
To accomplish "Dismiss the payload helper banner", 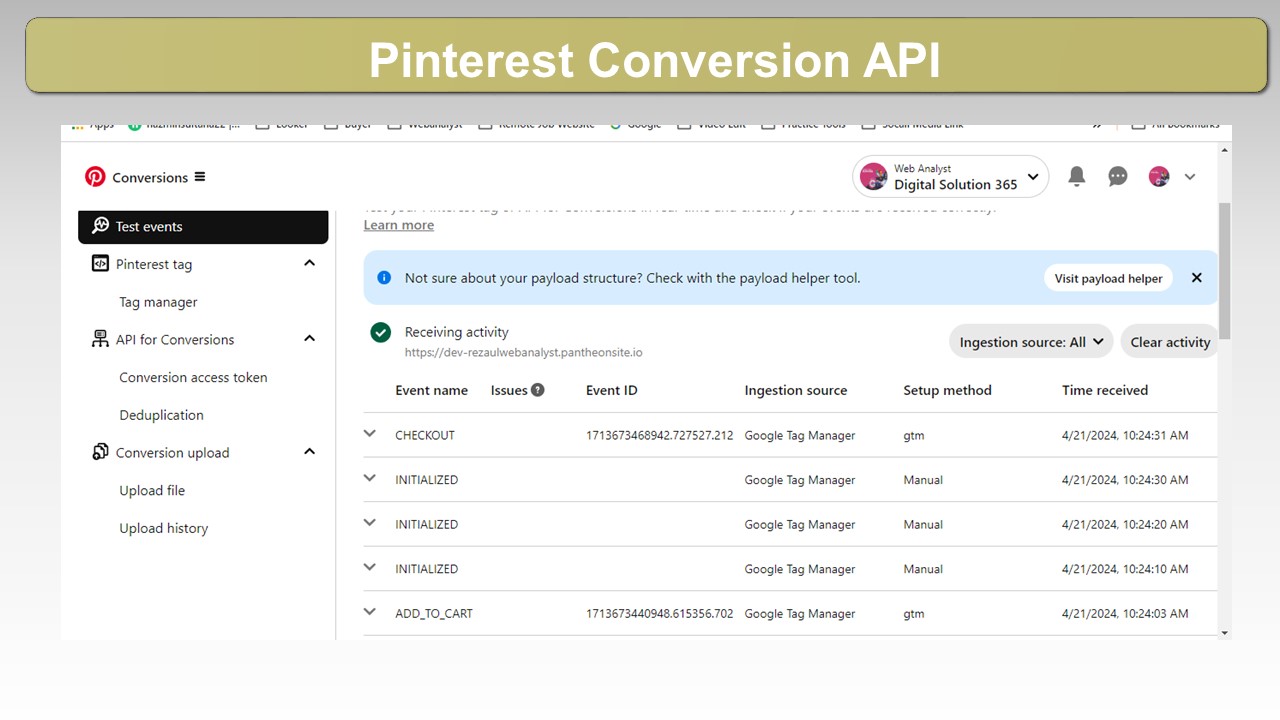I will (1196, 278).
